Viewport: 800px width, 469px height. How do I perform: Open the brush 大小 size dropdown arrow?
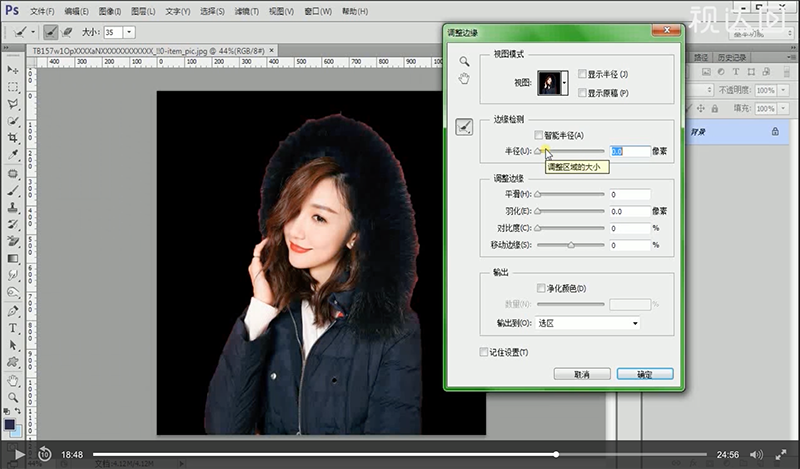(129, 32)
